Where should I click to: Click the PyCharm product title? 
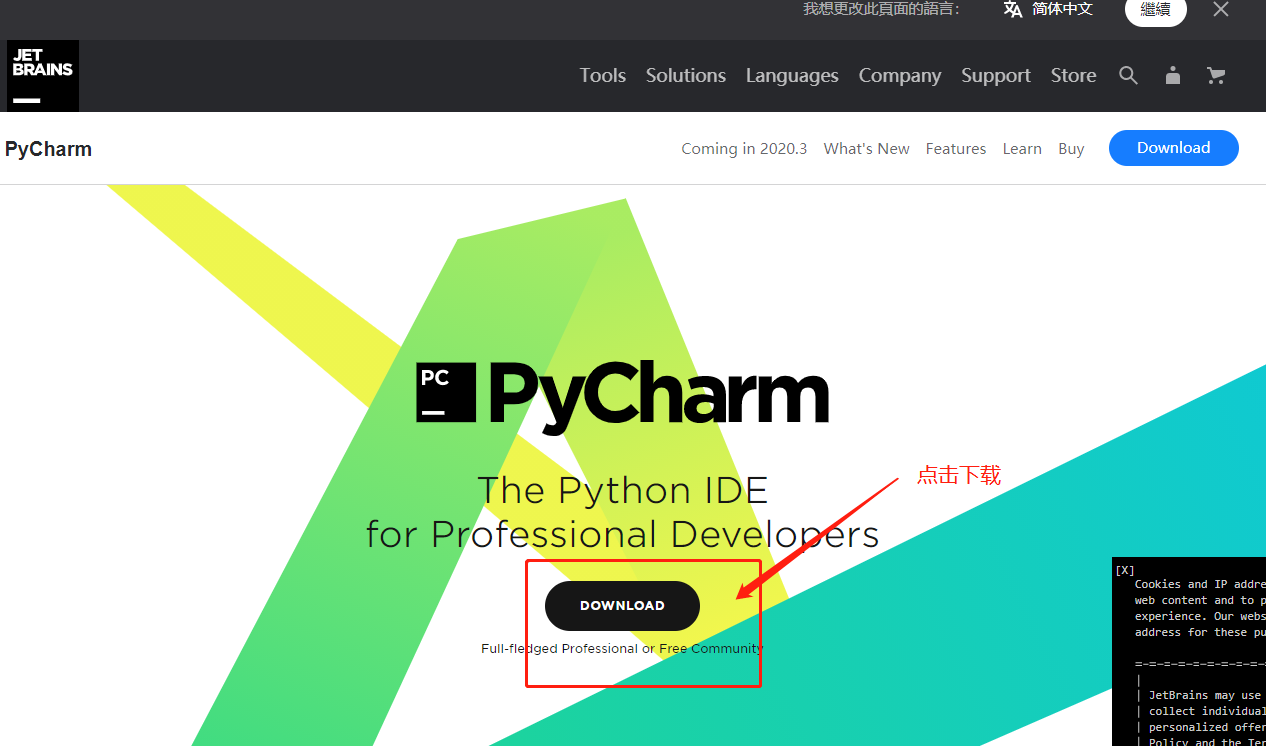coord(48,149)
